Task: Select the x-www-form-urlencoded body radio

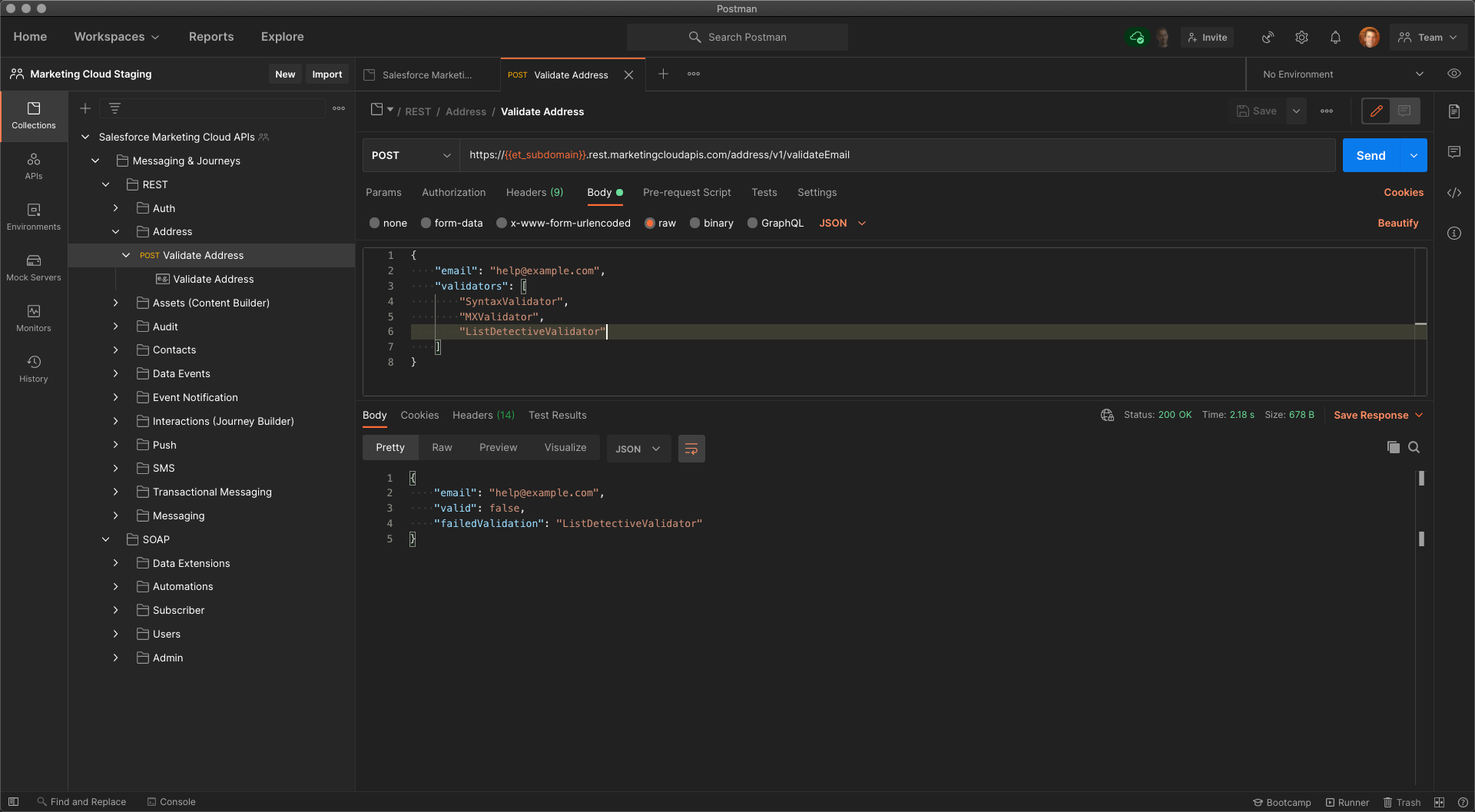Action: 502,223
